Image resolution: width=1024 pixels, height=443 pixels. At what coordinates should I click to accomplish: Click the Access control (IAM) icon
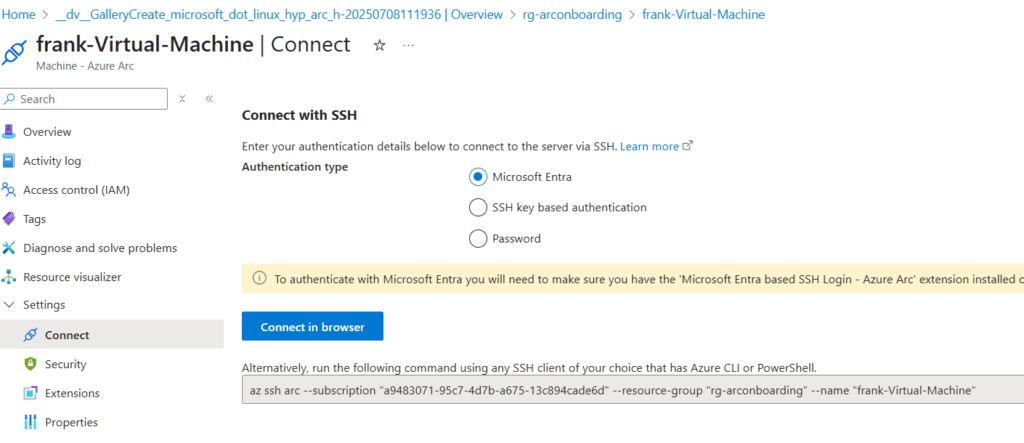tap(10, 190)
